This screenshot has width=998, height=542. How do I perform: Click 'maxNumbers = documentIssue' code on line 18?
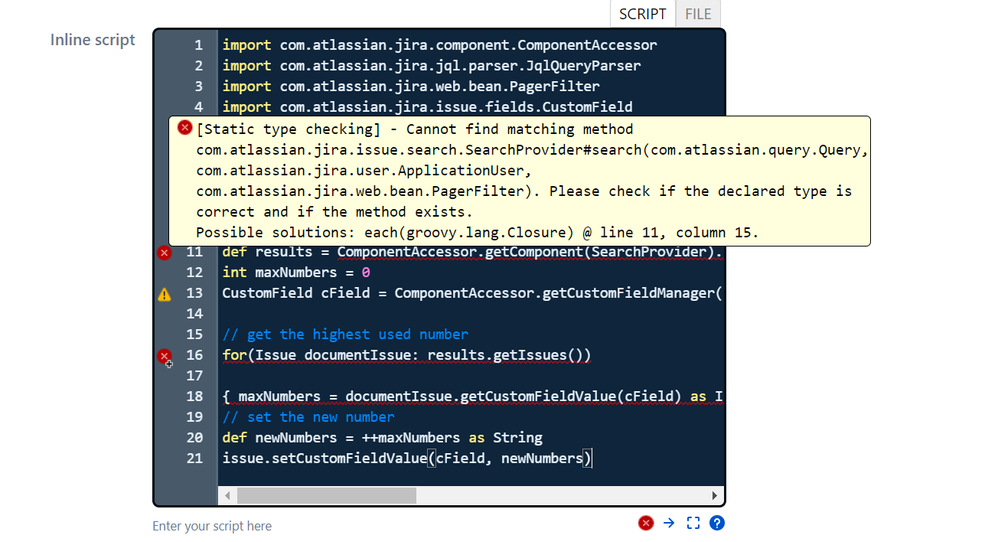click(472, 397)
